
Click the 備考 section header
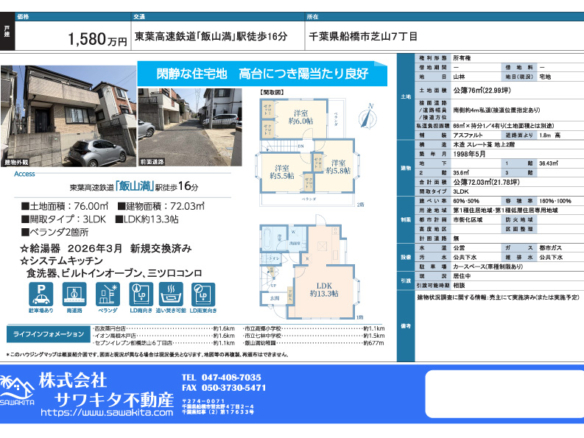pyautogui.click(x=406, y=326)
